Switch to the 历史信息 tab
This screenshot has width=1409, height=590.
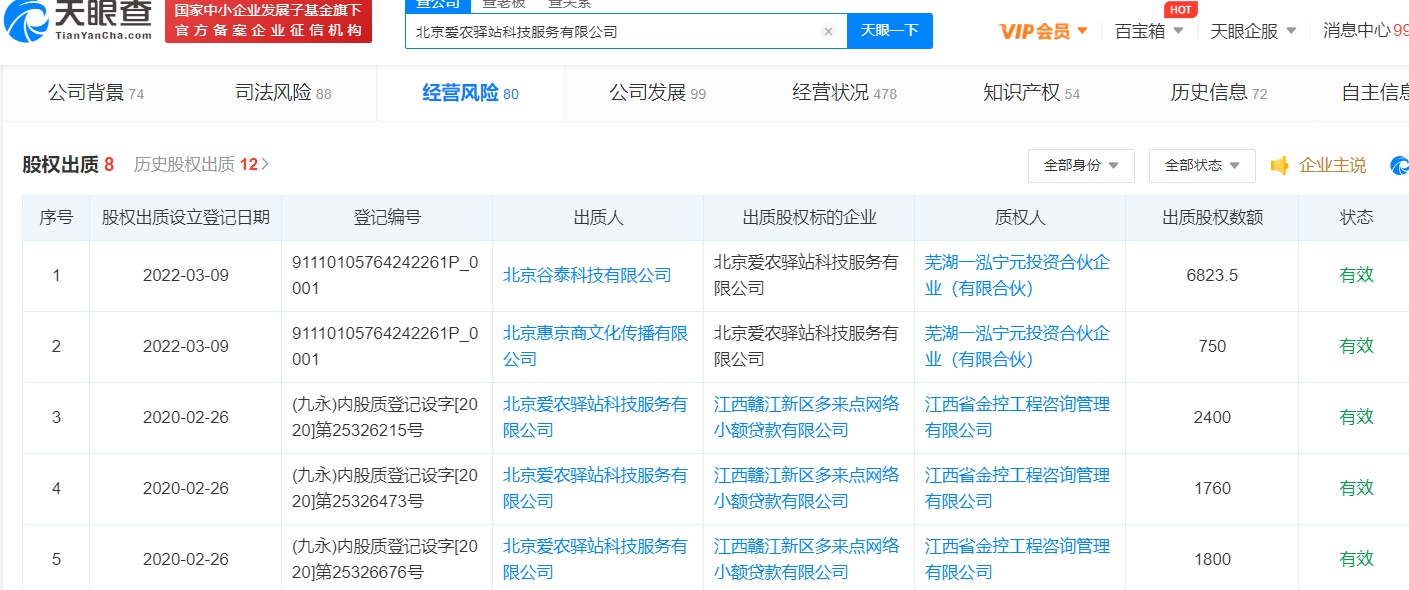click(1218, 93)
